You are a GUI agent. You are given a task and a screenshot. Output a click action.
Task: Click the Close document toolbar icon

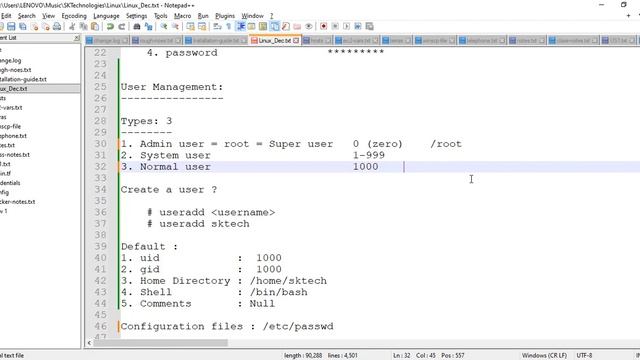pyautogui.click(x=34, y=27)
